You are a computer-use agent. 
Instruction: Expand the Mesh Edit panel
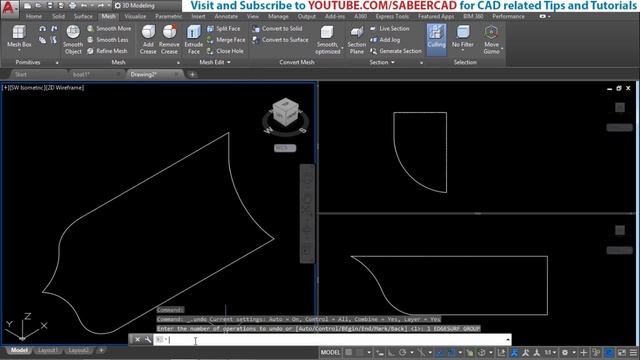215,62
